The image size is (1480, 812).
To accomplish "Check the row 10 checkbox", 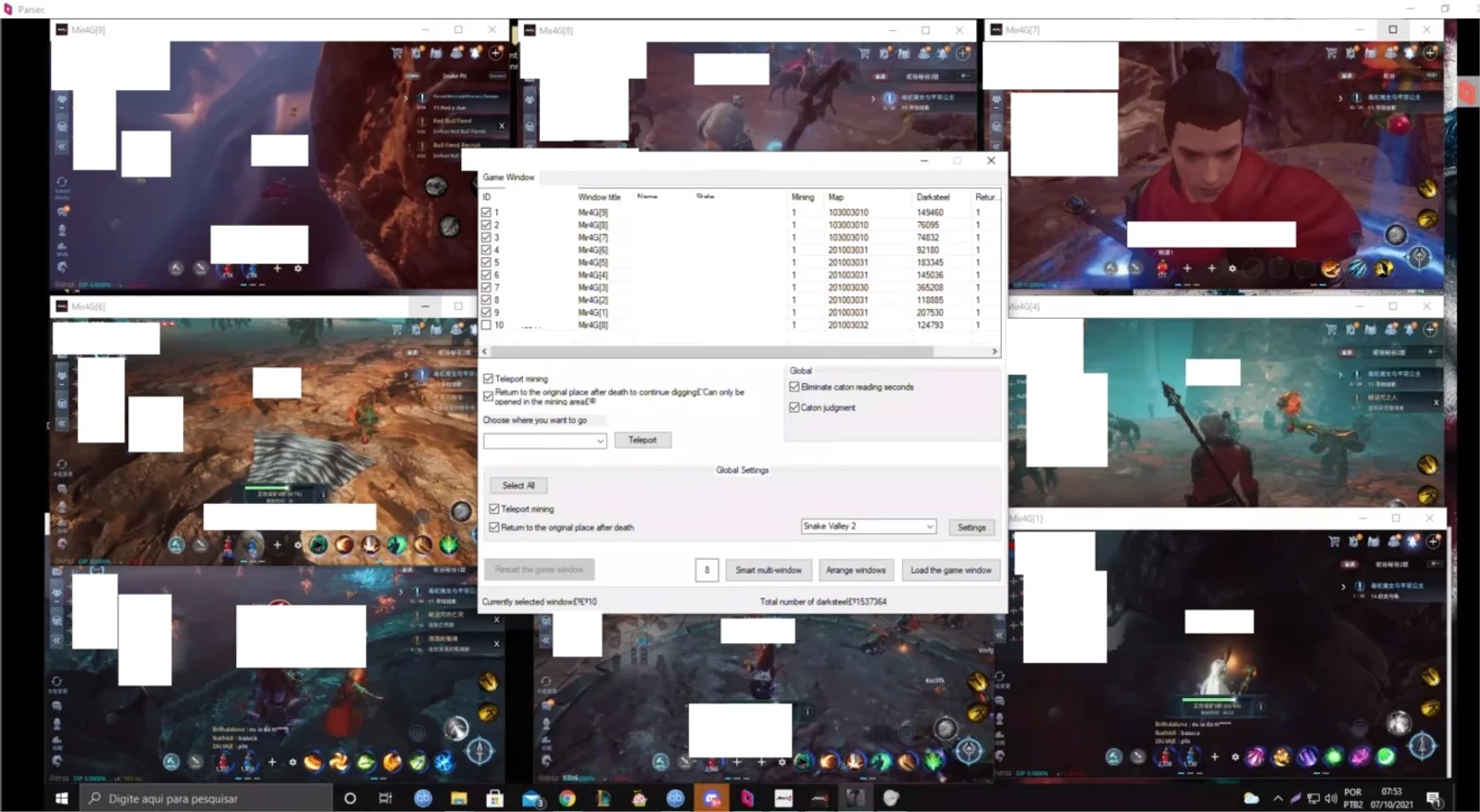I will coord(487,324).
